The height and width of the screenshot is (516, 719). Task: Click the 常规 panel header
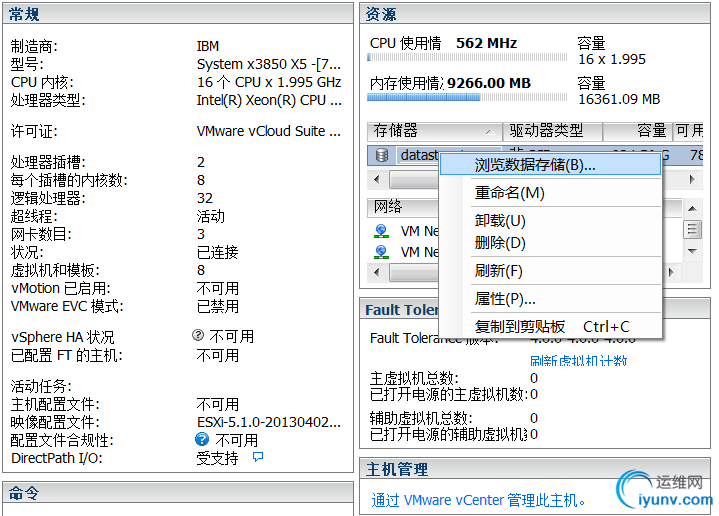coord(178,14)
